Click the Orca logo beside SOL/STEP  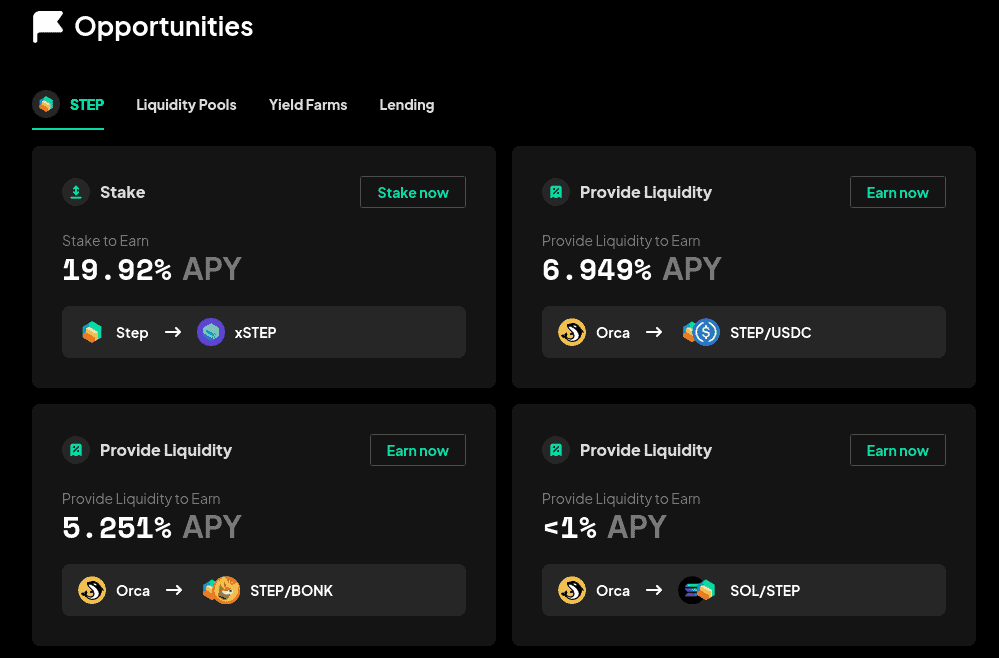[x=571, y=590]
